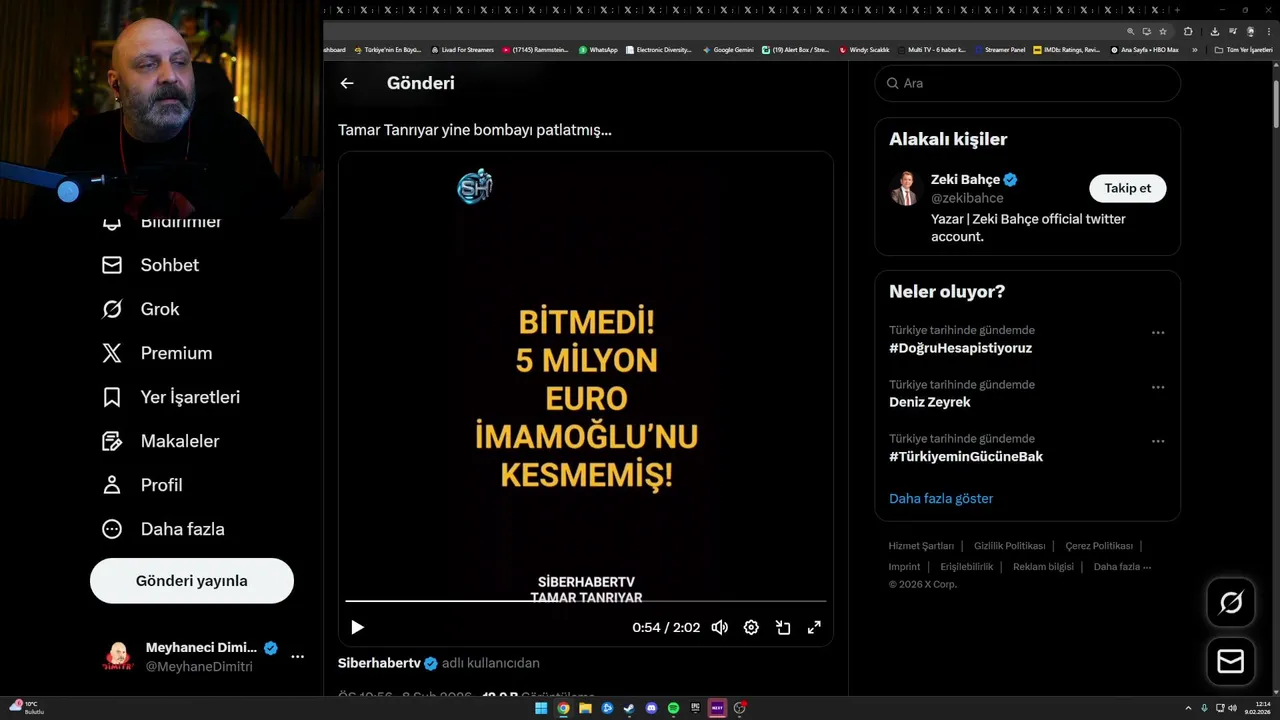Open Discord from the taskbar
The height and width of the screenshot is (720, 1280).
click(651, 708)
